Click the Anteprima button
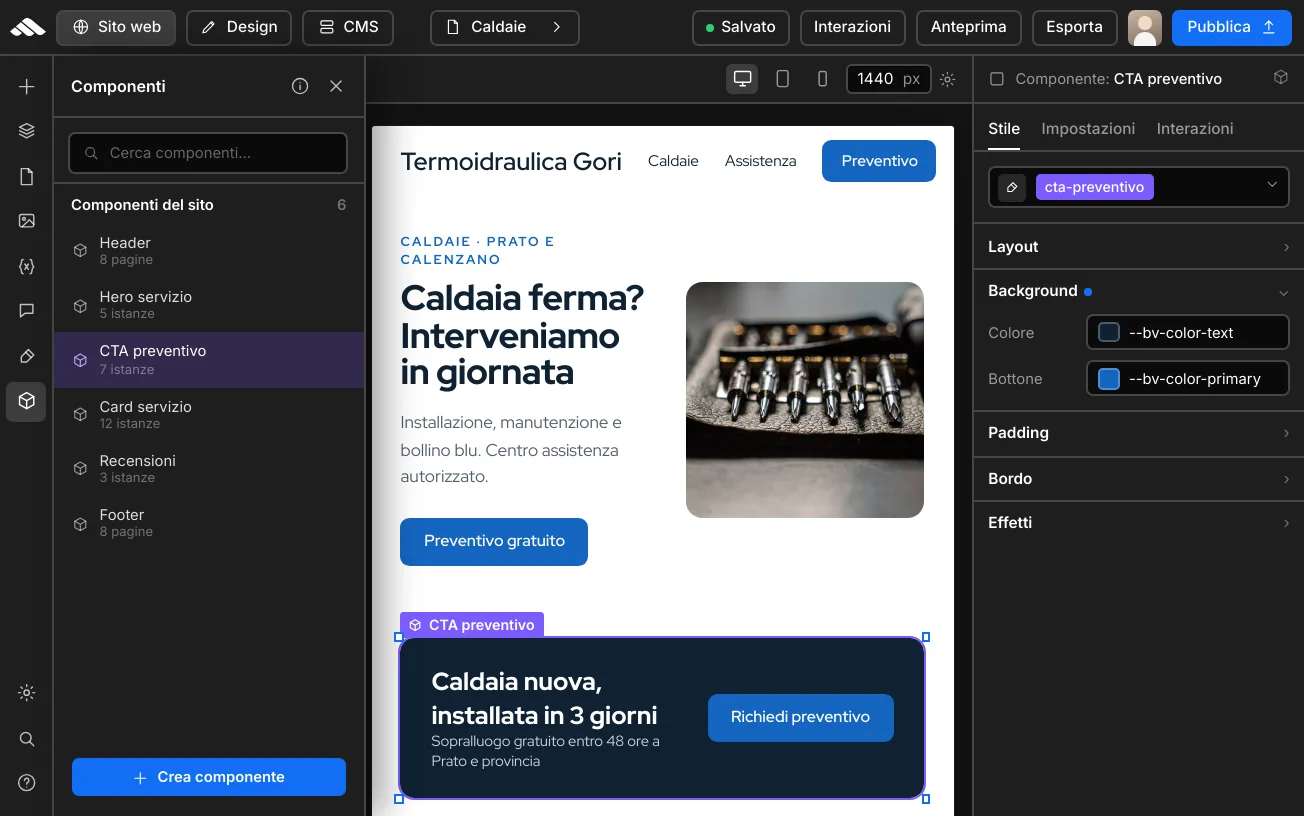The width and height of the screenshot is (1304, 816). pos(969,28)
